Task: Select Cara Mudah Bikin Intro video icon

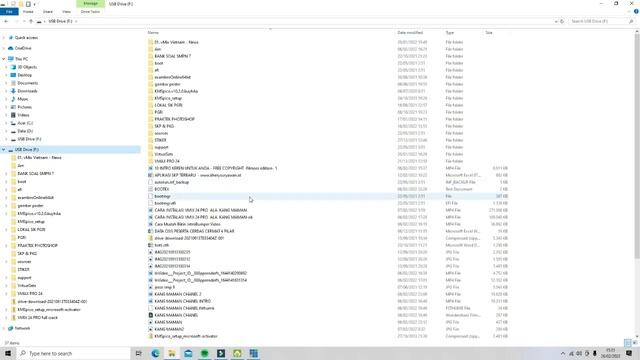Action: click(x=151, y=224)
